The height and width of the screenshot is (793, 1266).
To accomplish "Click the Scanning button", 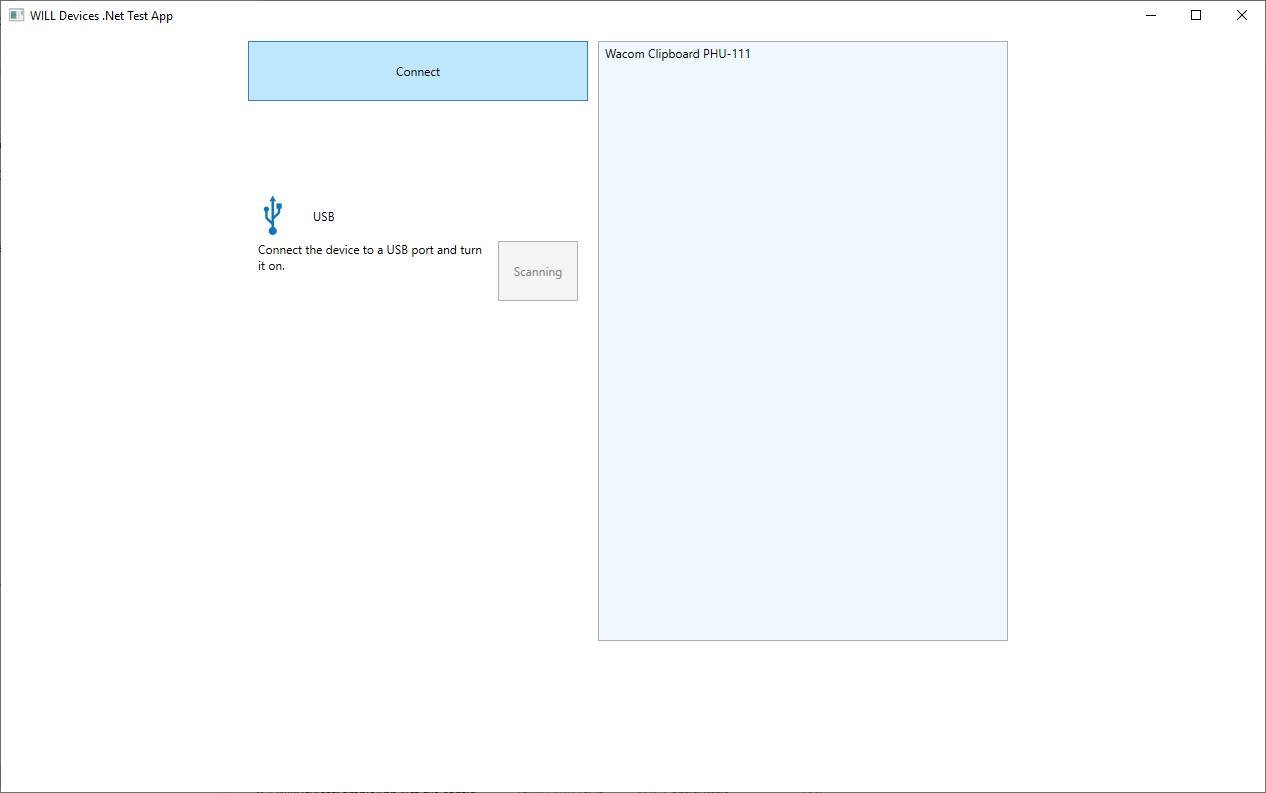I will click(538, 271).
